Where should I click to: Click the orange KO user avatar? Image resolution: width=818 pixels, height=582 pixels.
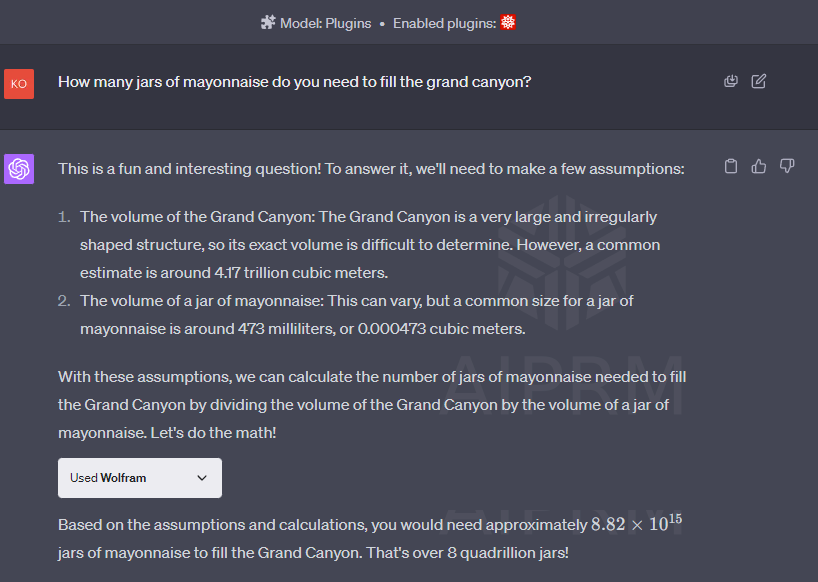[19, 84]
